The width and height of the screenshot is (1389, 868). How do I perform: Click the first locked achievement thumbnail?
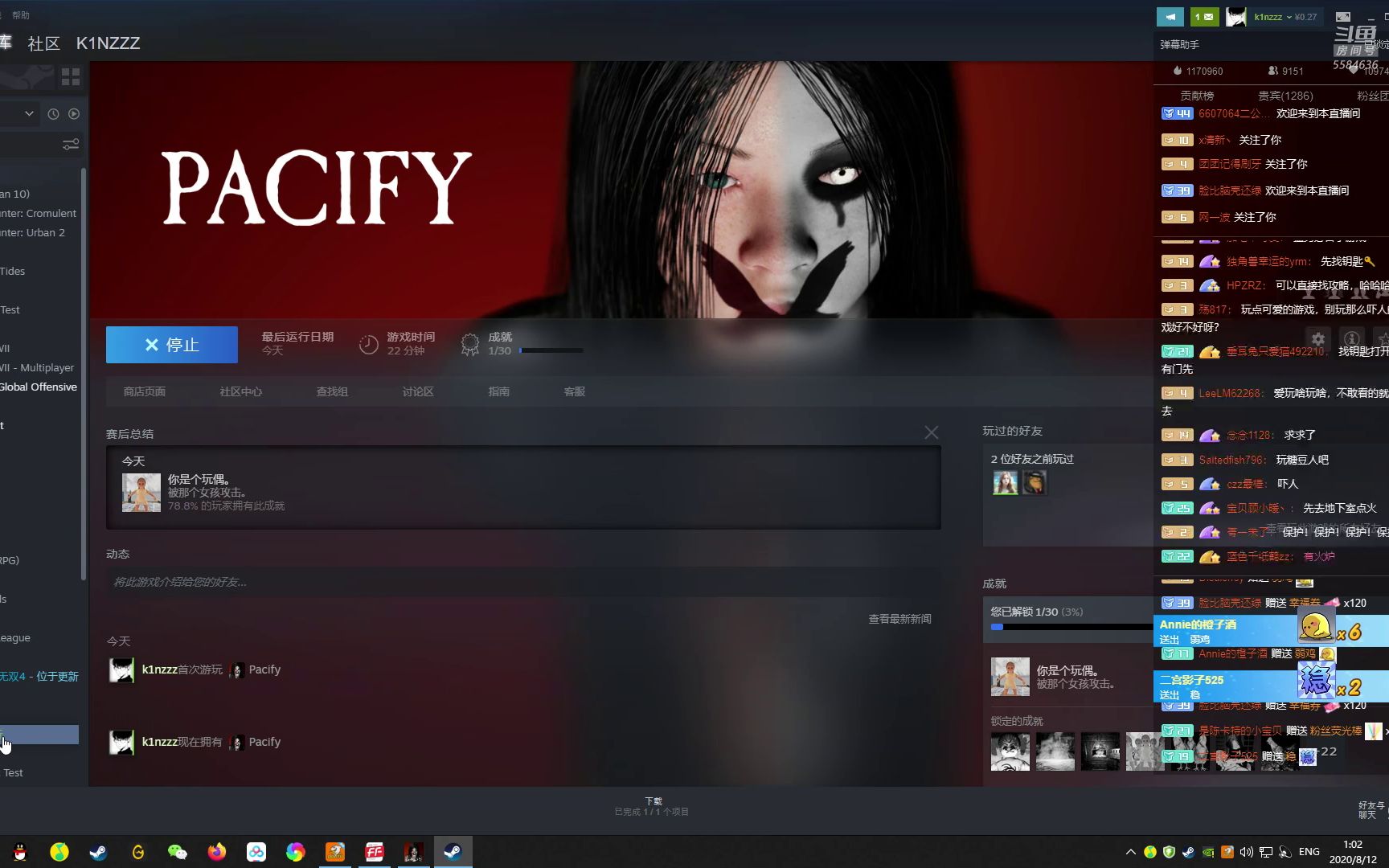point(1010,751)
